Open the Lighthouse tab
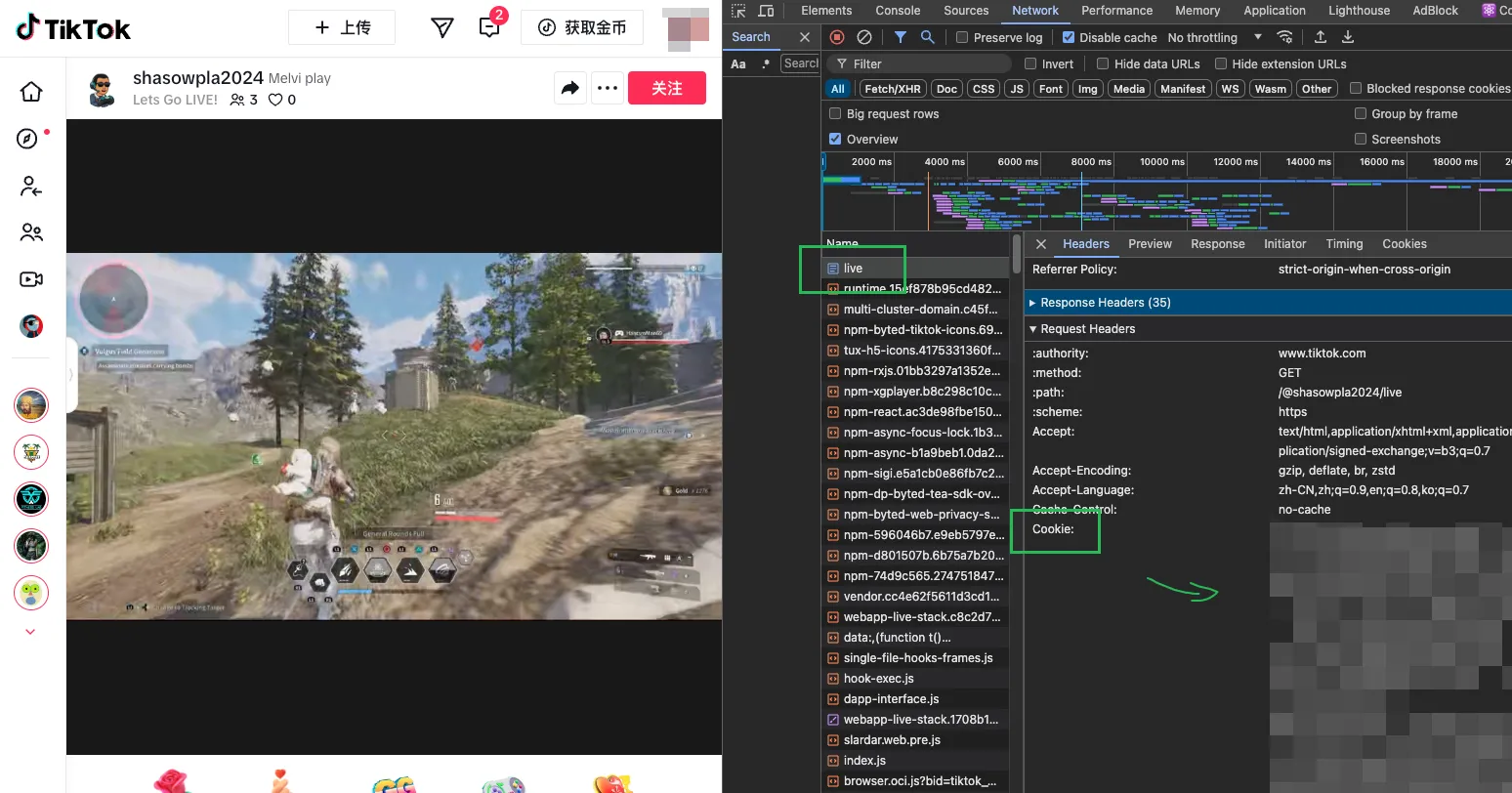1512x793 pixels. click(x=1359, y=11)
